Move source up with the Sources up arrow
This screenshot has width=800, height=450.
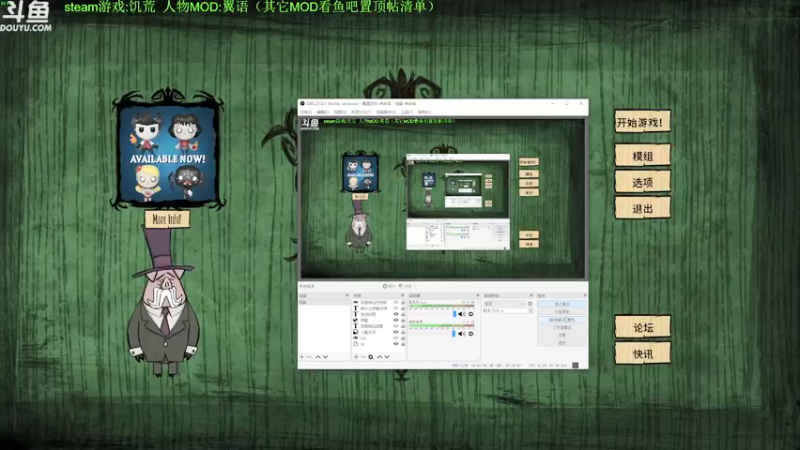coord(379,357)
